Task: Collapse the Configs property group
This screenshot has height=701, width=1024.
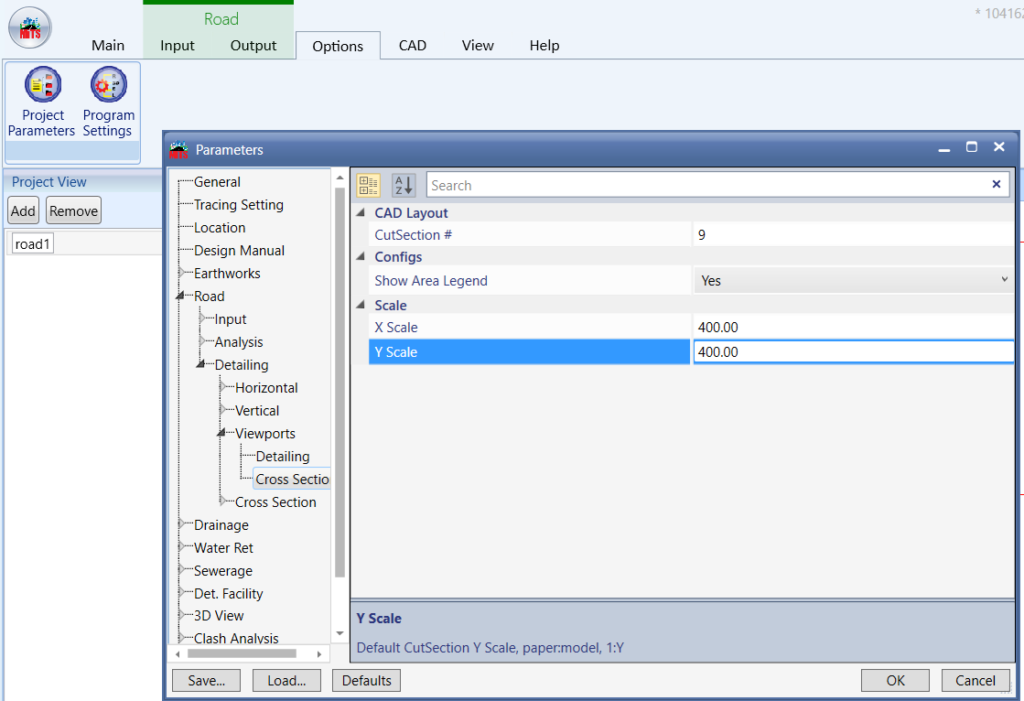Action: pos(360,257)
